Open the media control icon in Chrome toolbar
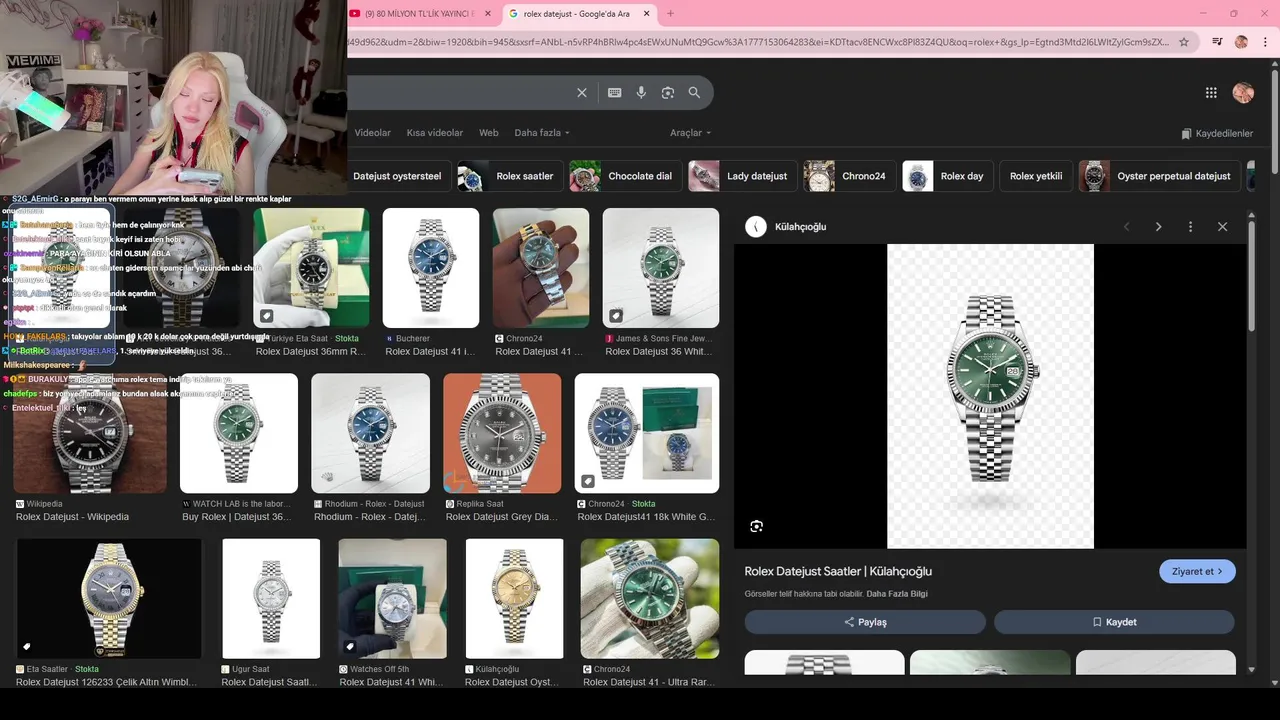Viewport: 1280px width, 720px height. [x=1217, y=42]
